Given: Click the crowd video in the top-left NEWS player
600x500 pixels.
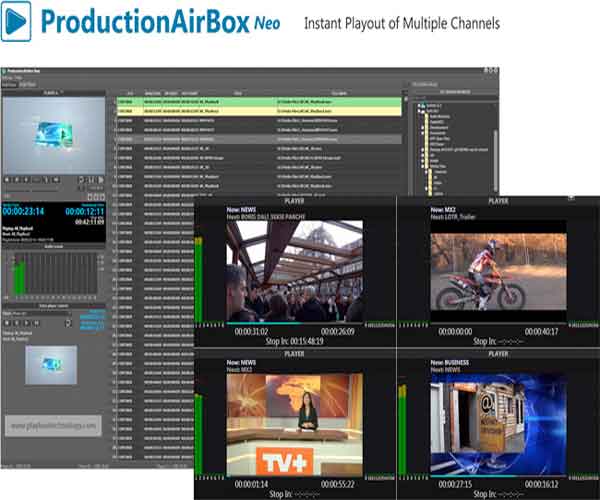Looking at the screenshot, I should pyautogui.click(x=295, y=271).
